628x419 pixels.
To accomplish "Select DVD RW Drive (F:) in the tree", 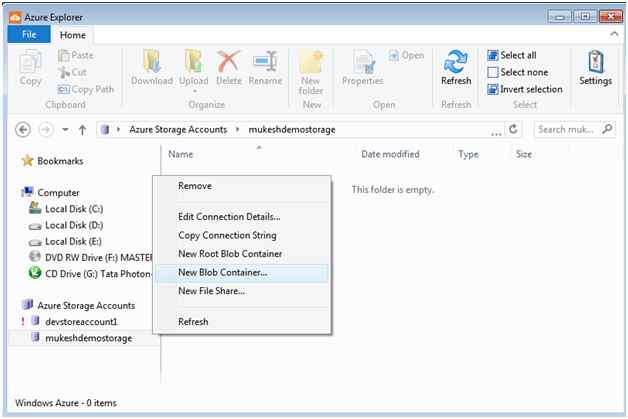I will (91, 258).
